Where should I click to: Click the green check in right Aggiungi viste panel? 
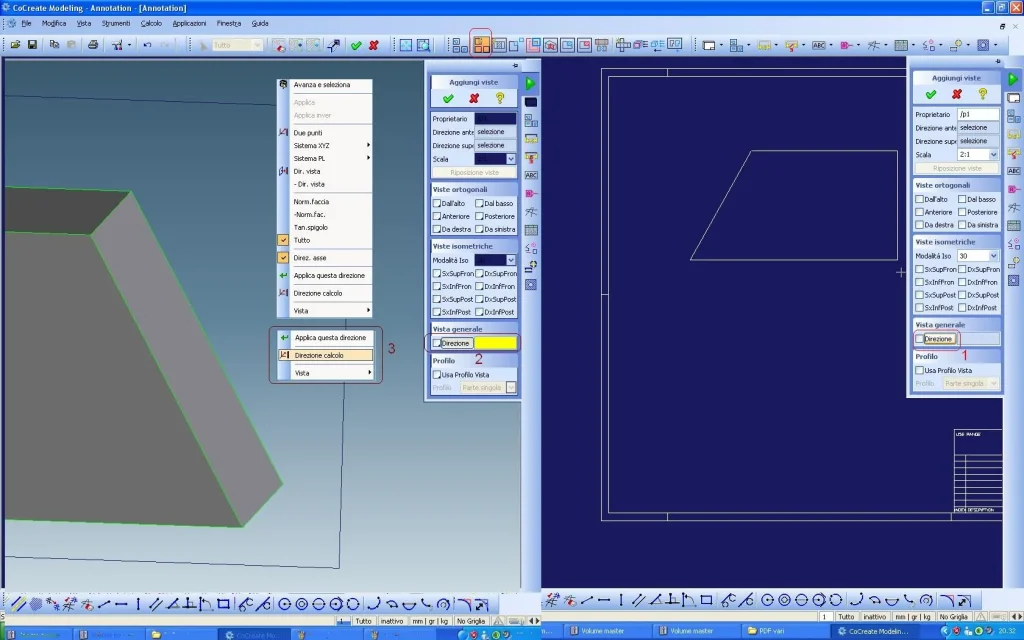pyautogui.click(x=931, y=94)
